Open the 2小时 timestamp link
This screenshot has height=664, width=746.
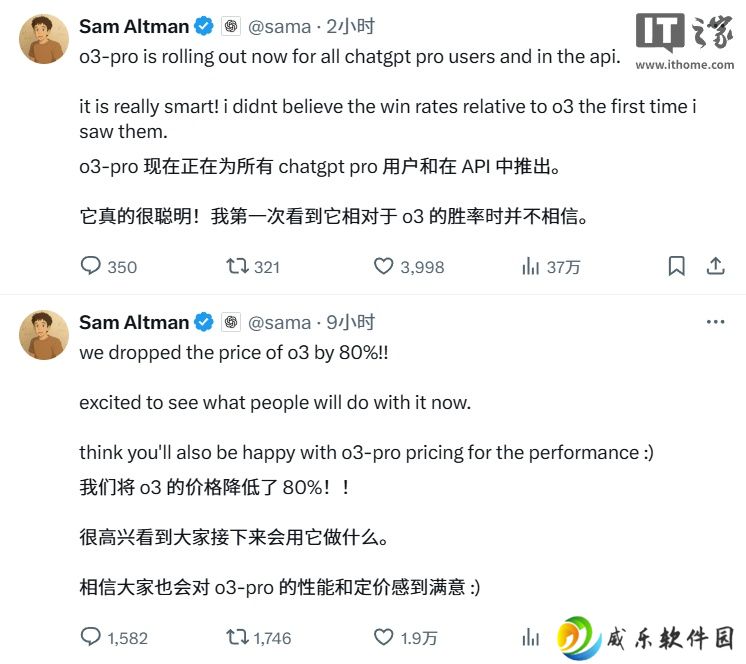(351, 26)
